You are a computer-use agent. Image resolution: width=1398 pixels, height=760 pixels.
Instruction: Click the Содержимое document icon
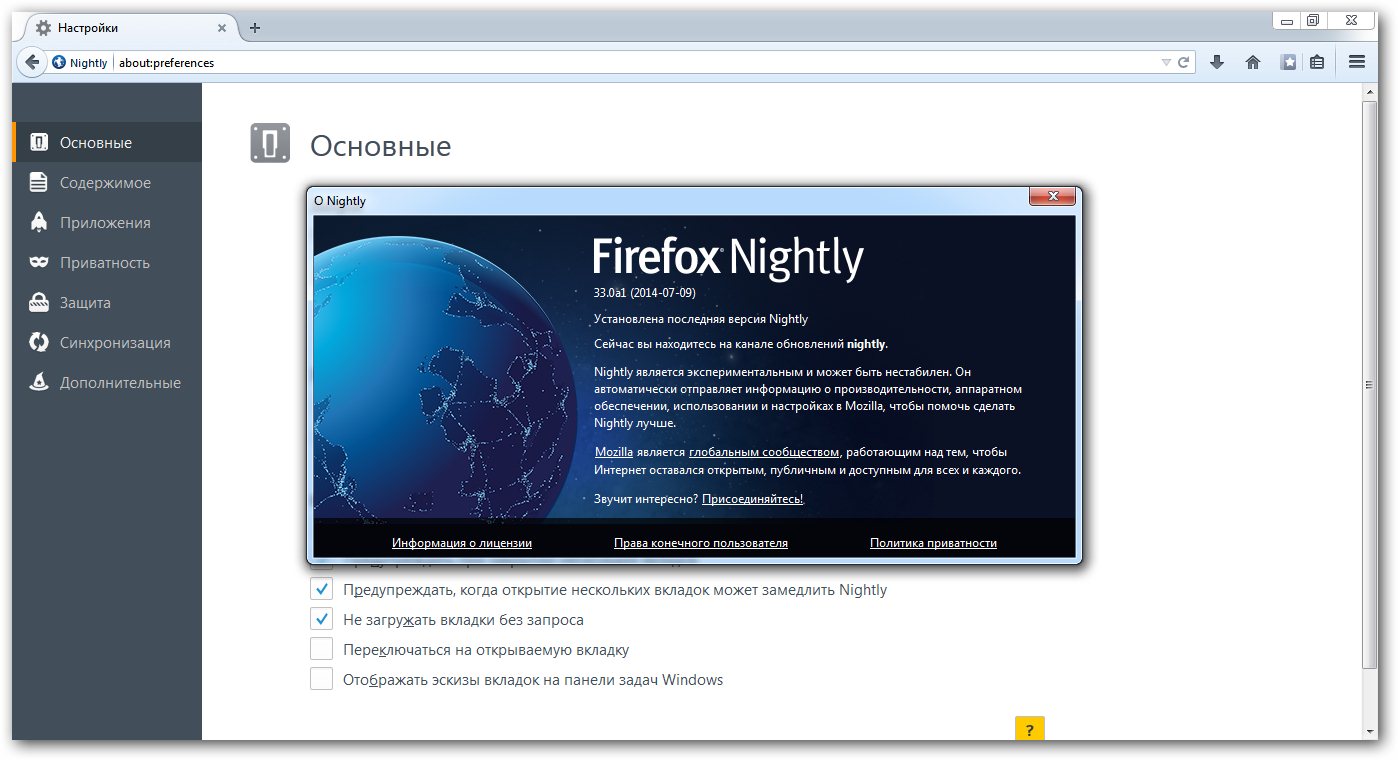[x=38, y=182]
